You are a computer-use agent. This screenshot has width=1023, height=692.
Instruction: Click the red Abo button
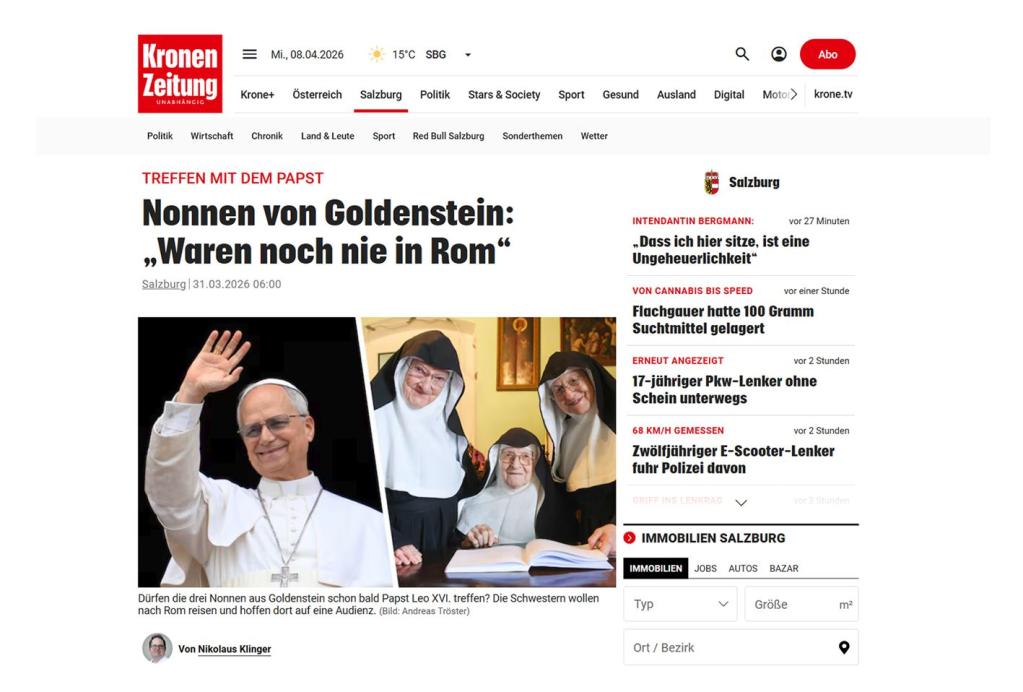point(827,54)
